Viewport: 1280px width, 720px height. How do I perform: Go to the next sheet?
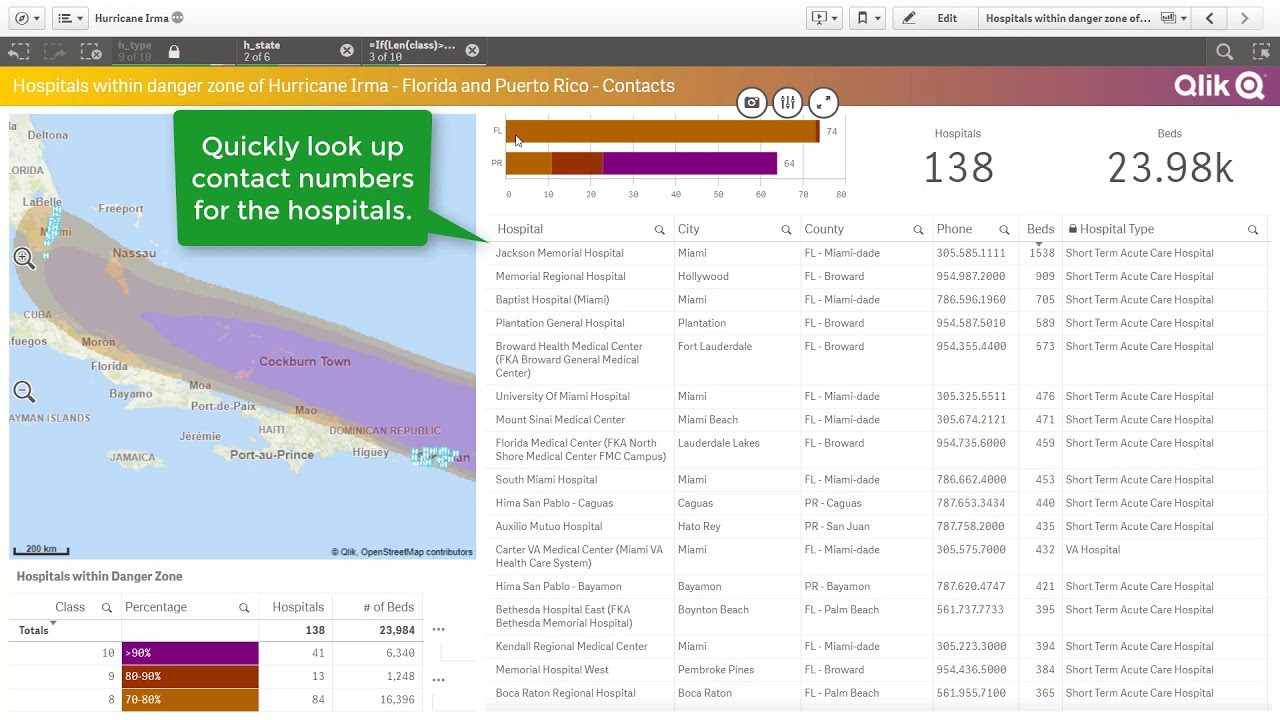pos(1245,18)
